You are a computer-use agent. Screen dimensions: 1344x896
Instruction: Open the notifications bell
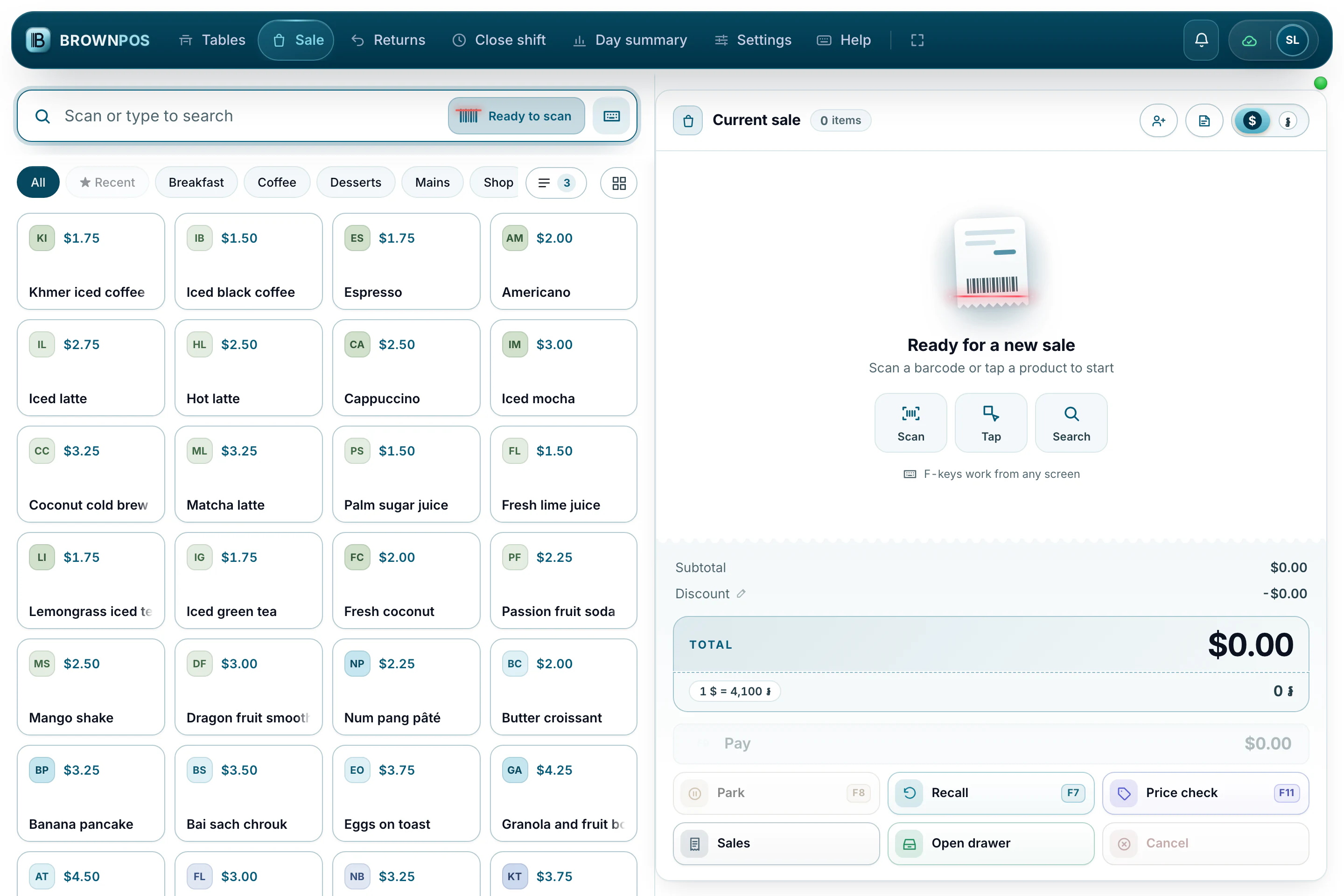pos(1201,40)
